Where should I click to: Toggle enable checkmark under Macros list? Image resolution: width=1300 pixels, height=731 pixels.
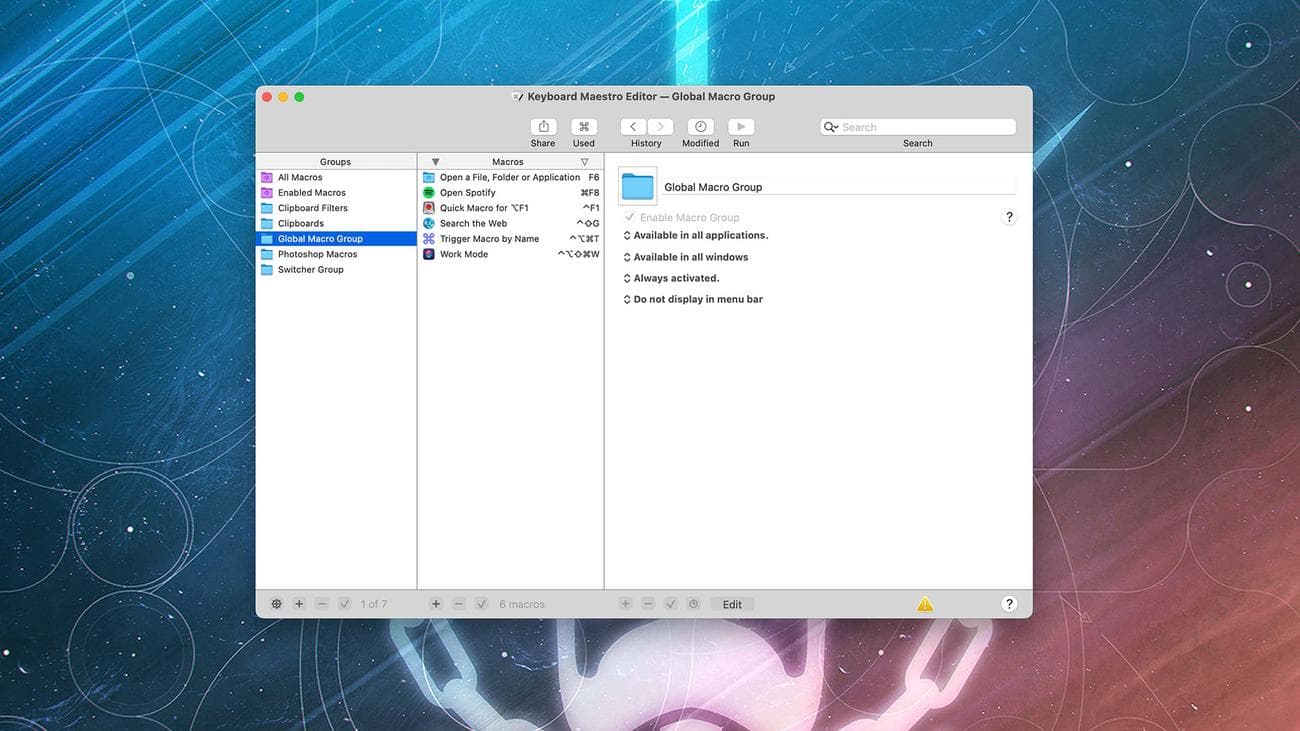point(481,604)
